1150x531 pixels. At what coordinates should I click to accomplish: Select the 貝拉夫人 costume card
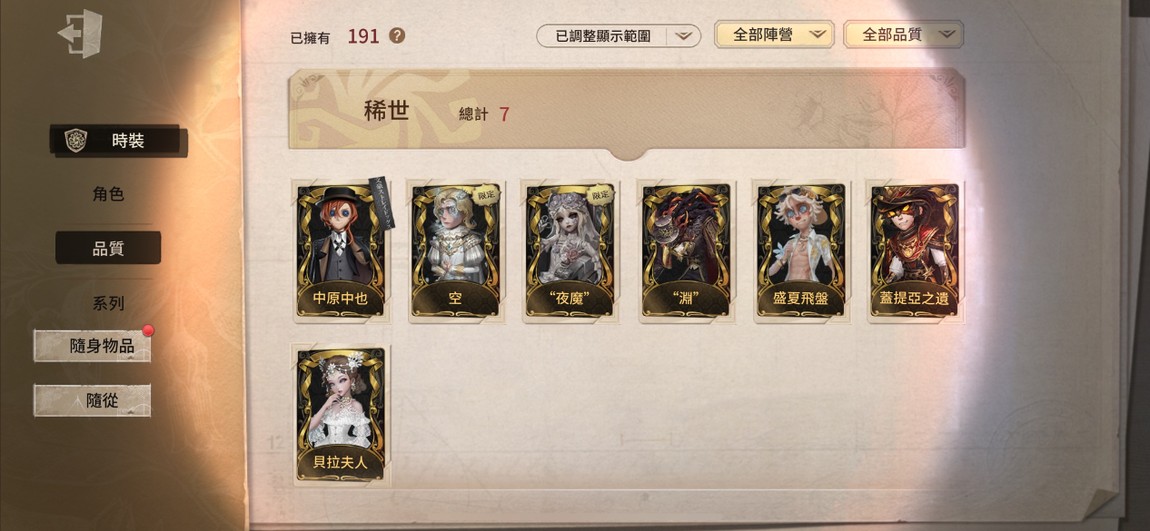(x=342, y=414)
